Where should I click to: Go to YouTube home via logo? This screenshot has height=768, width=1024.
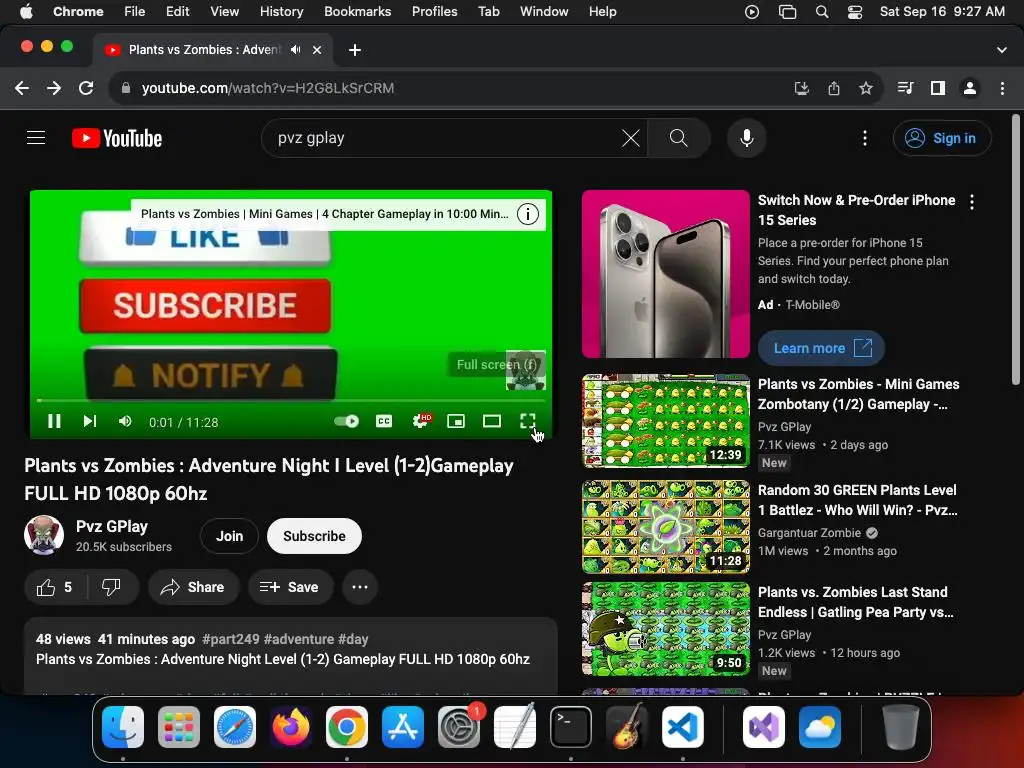[x=117, y=138]
